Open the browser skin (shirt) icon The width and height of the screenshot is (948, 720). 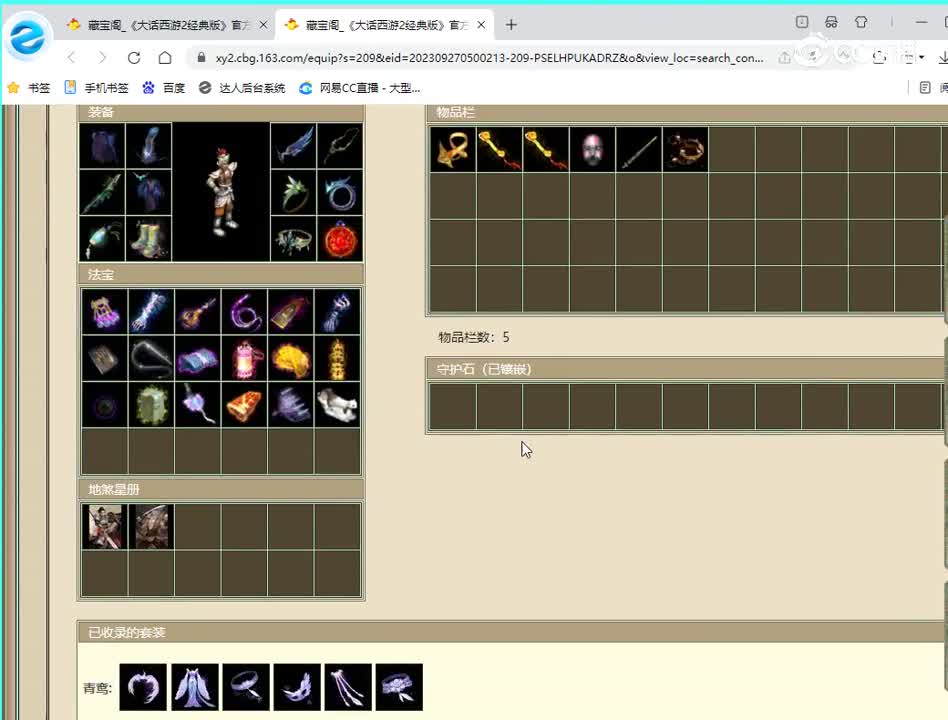[861, 22]
